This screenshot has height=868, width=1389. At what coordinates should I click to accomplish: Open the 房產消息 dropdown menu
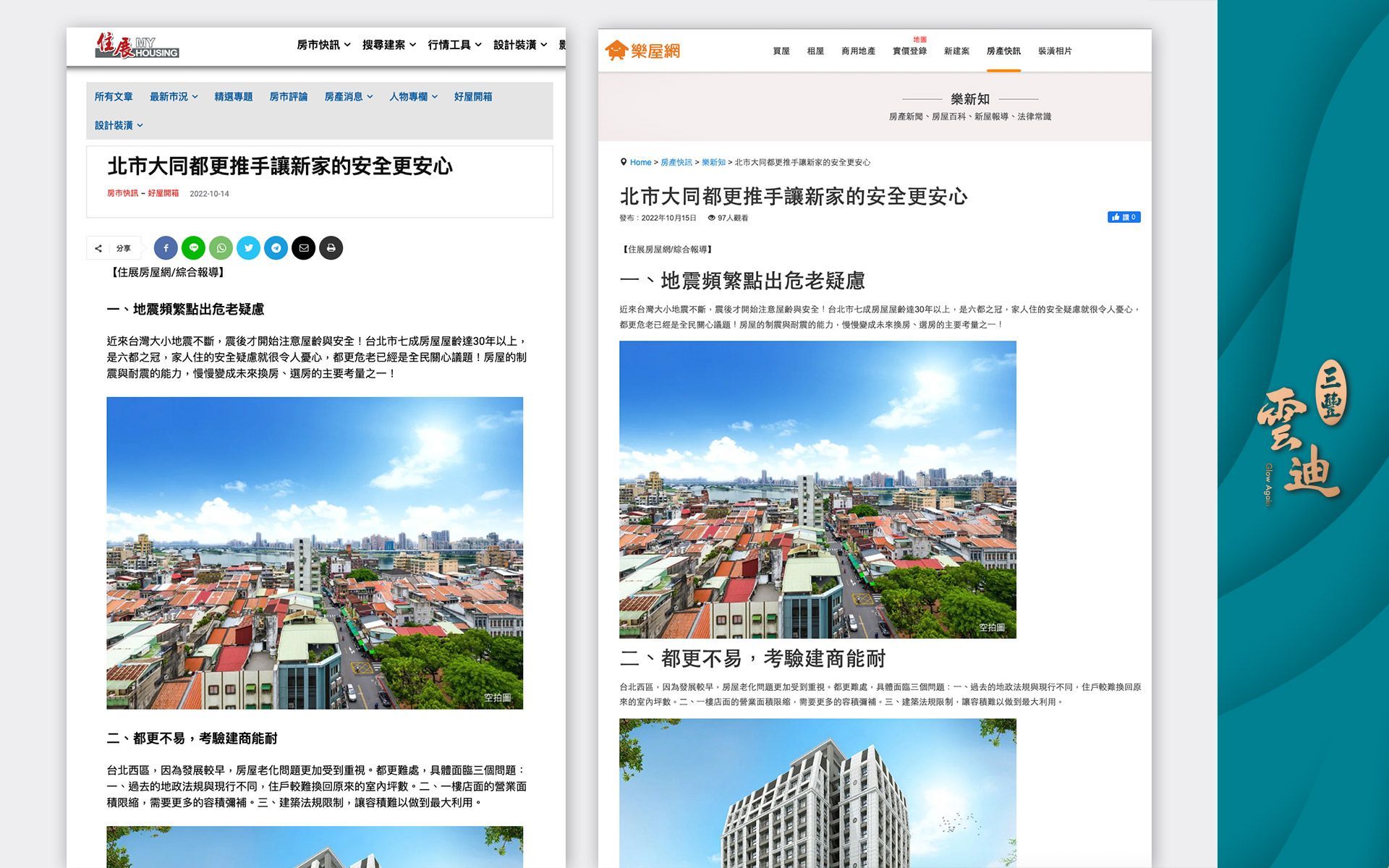[347, 96]
